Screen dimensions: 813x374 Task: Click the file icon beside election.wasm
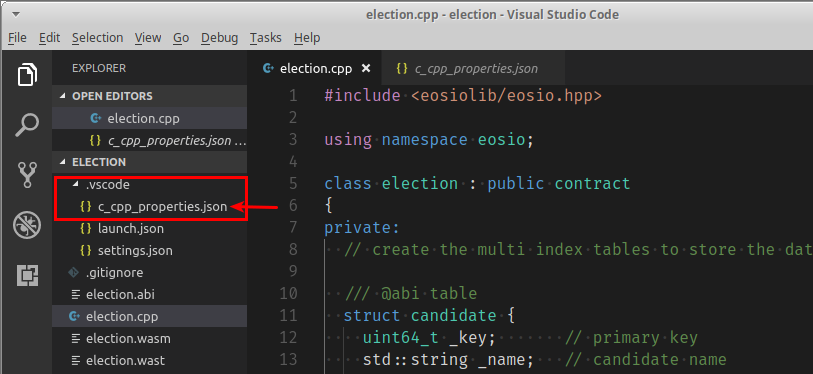76,339
